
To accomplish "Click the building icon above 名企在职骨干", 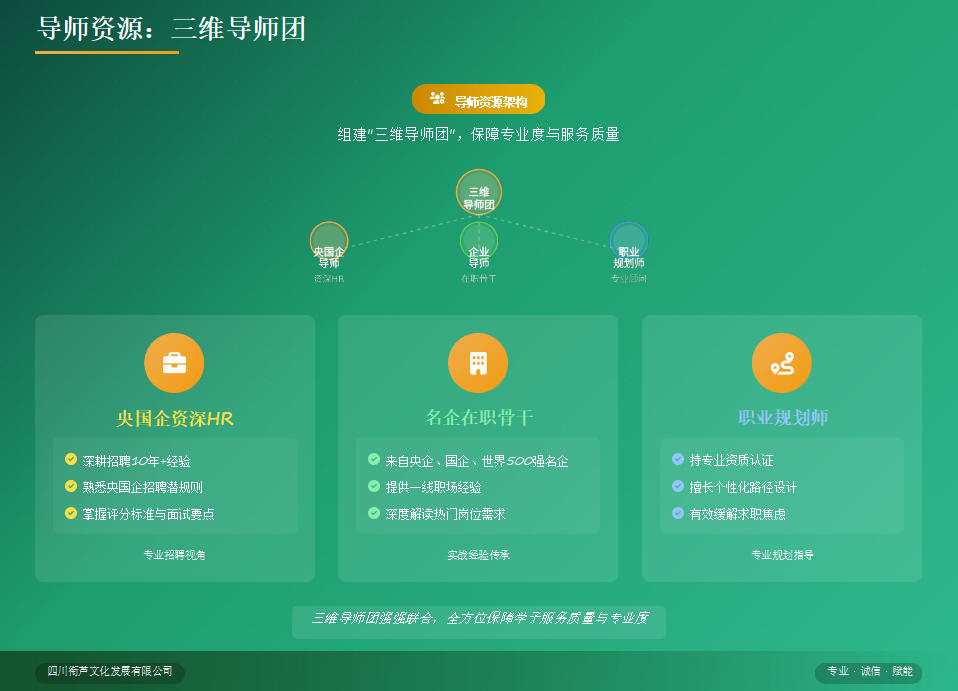I will [478, 363].
